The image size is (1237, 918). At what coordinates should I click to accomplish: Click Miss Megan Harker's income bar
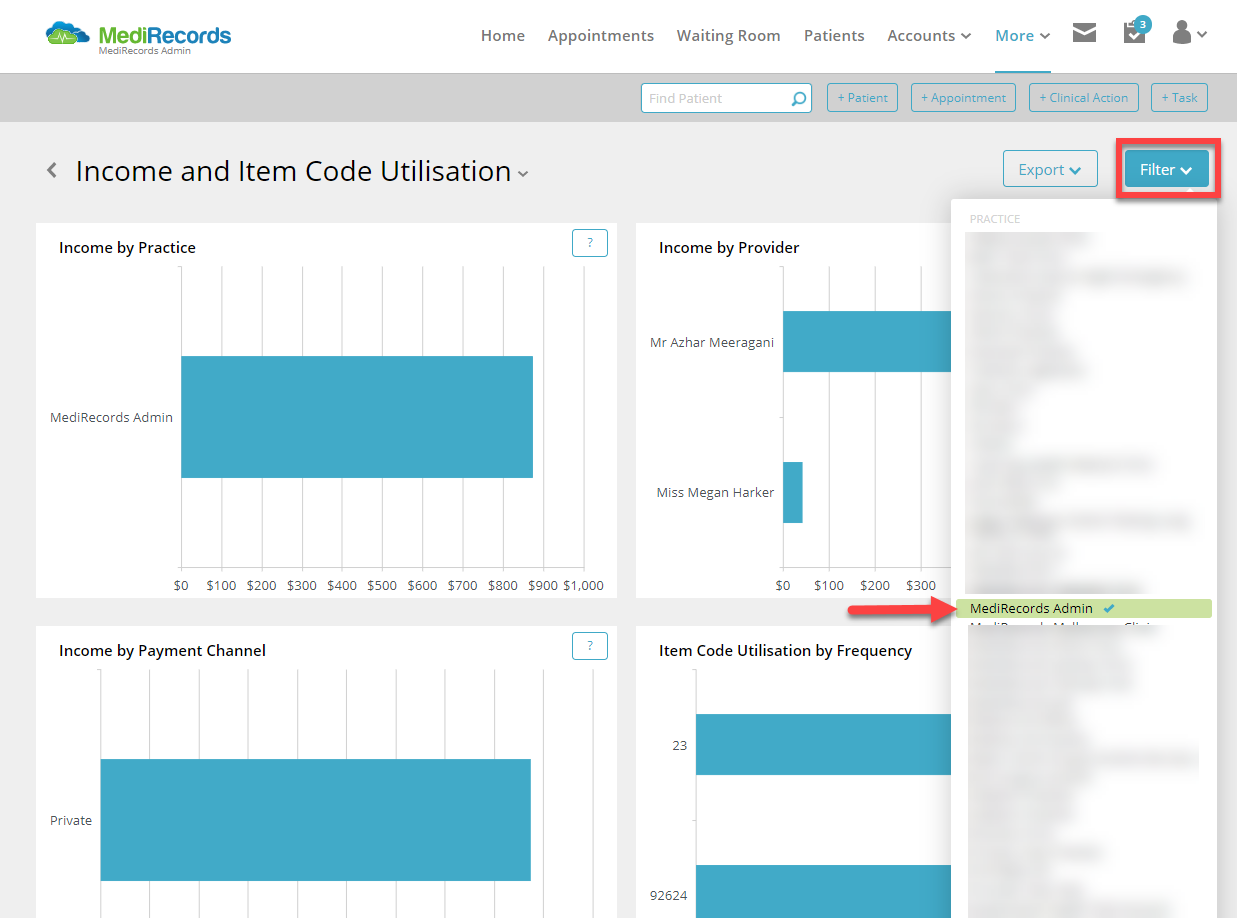pyautogui.click(x=793, y=492)
